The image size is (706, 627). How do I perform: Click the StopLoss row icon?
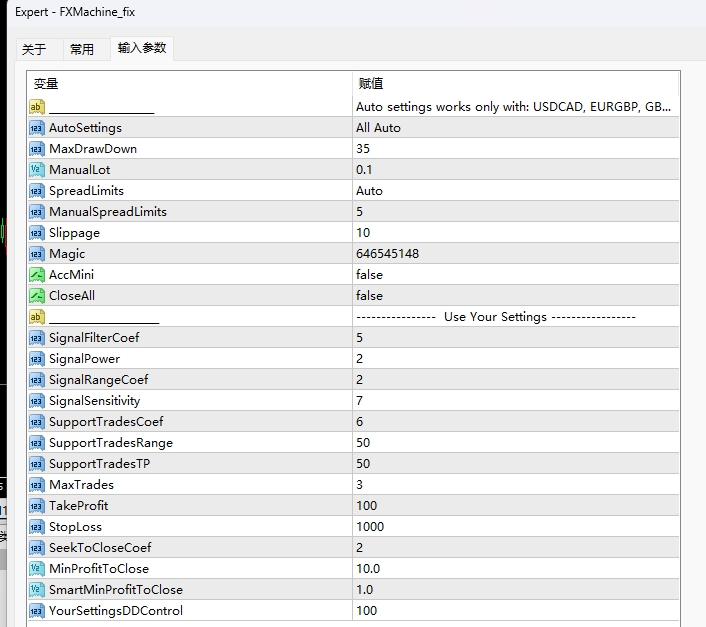click(37, 527)
